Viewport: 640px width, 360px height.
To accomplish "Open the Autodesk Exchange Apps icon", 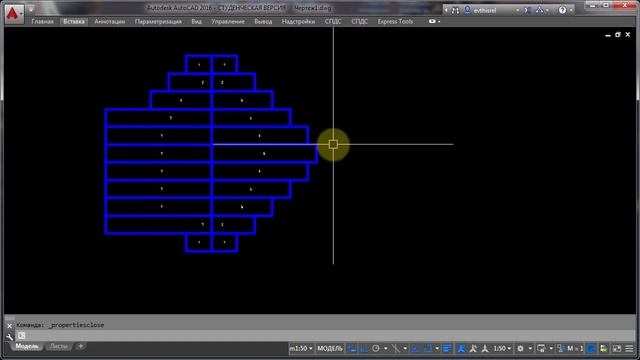I will point(527,10).
